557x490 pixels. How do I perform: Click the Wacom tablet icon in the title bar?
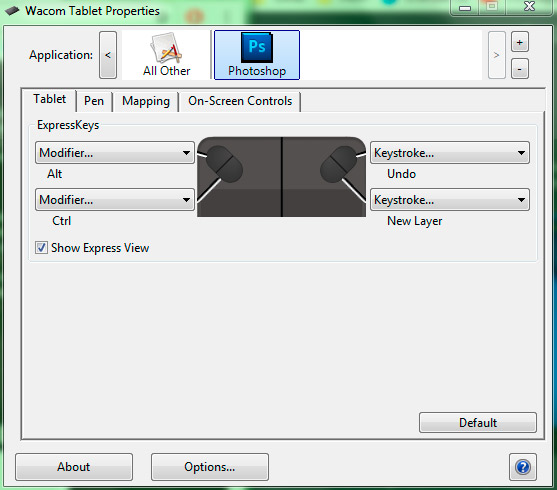12,11
